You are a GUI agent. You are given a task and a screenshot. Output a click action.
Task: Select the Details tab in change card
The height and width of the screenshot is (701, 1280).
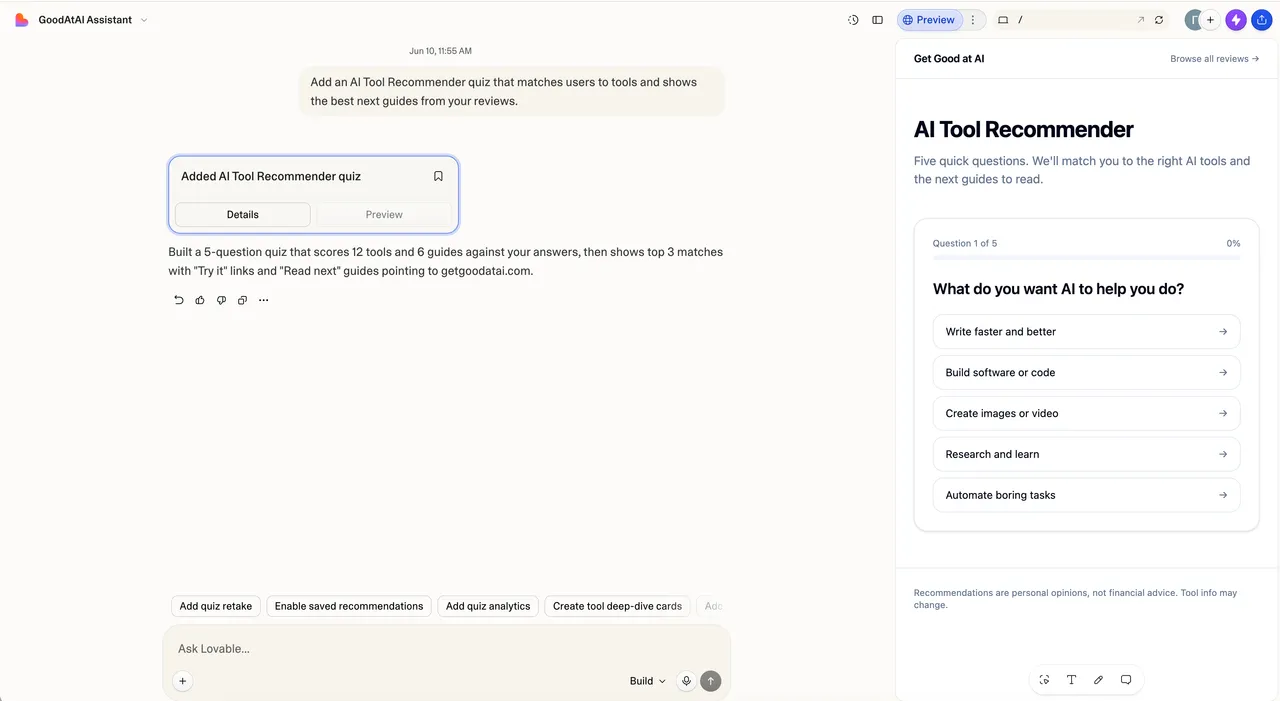click(243, 214)
